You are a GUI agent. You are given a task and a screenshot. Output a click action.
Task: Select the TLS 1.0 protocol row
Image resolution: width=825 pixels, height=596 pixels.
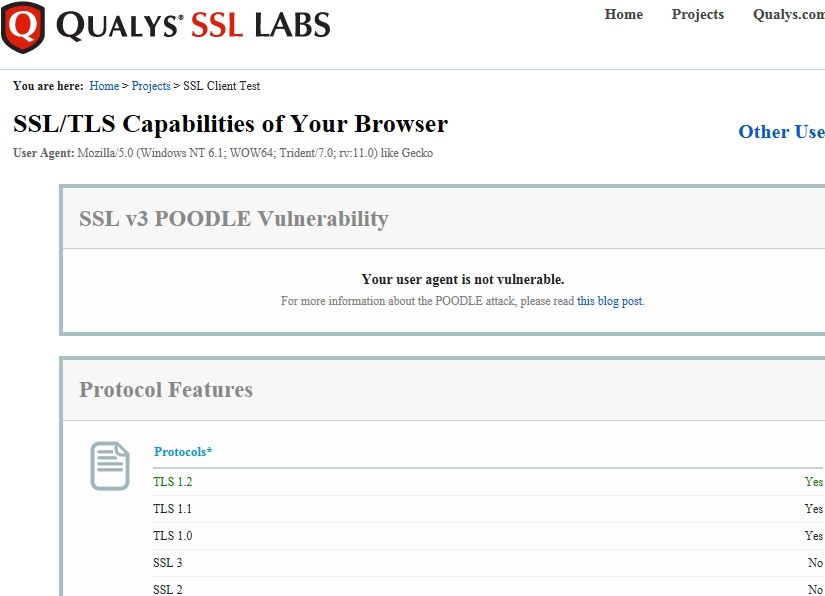pyautogui.click(x=488, y=536)
